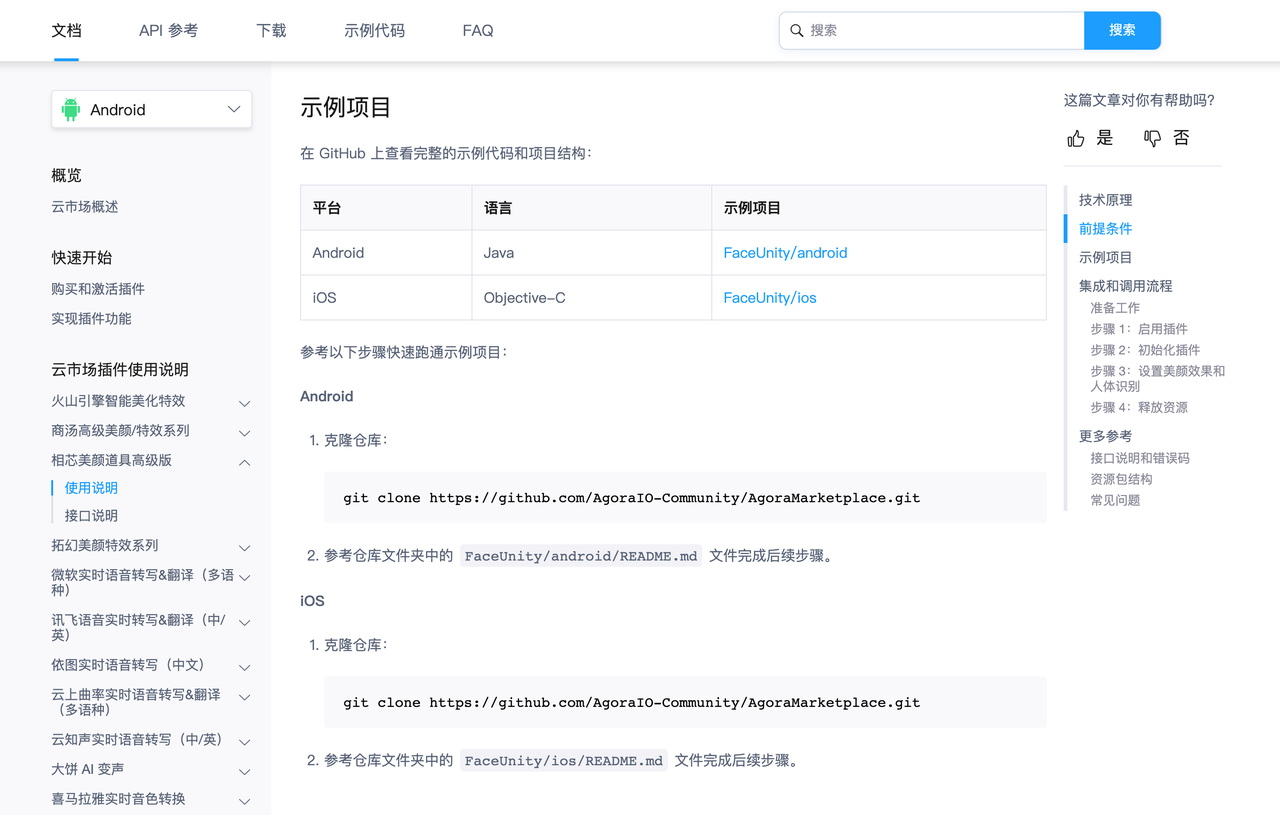Jump to 步骤 4：释放资源
Image resolution: width=1280 pixels, height=815 pixels.
click(x=1139, y=407)
